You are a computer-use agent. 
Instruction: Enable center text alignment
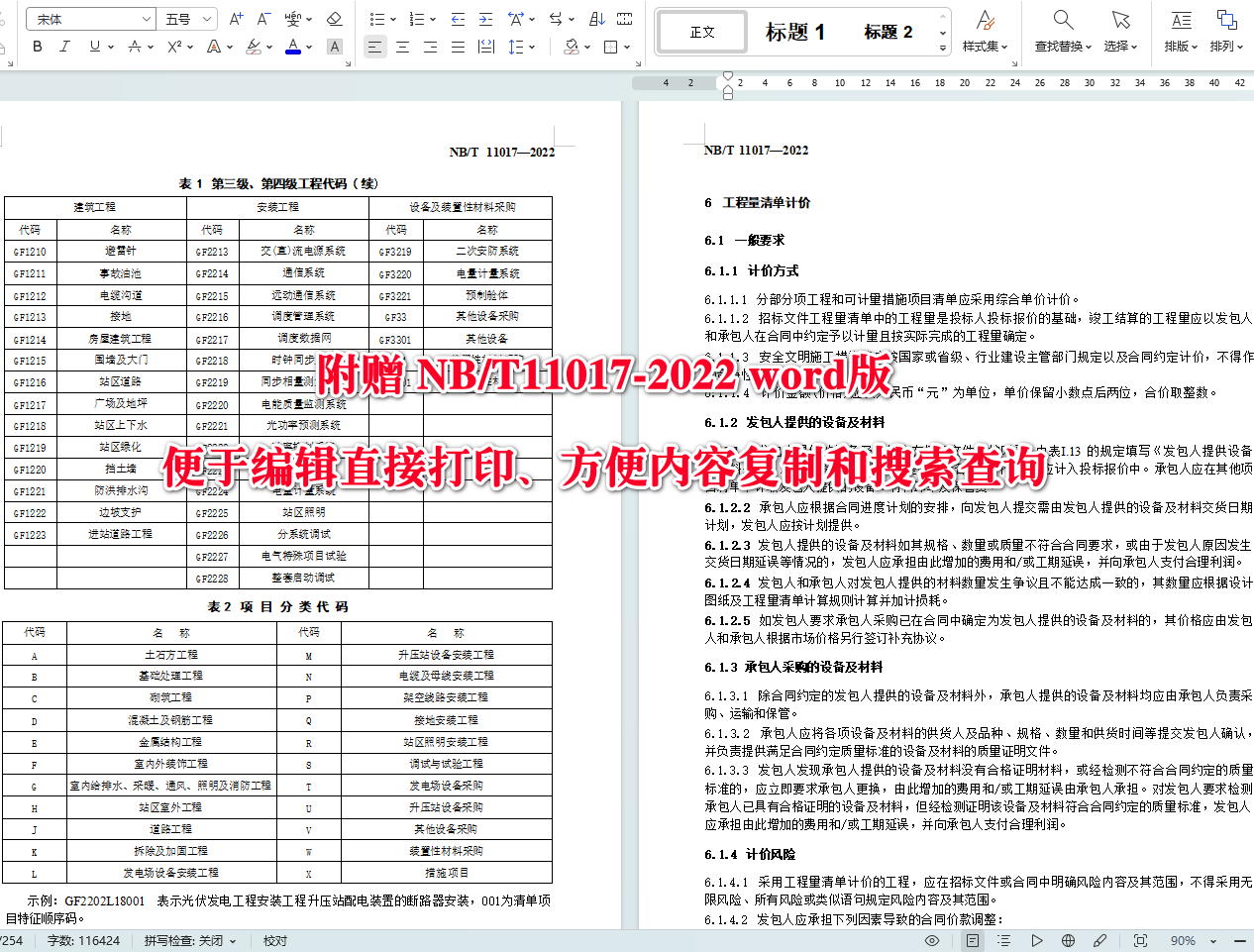pos(402,46)
